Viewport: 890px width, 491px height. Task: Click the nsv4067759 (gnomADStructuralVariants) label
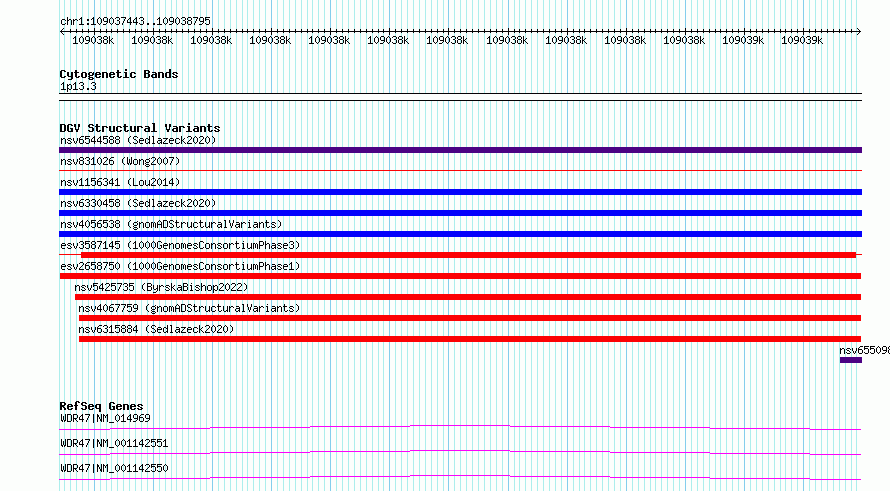coord(189,308)
